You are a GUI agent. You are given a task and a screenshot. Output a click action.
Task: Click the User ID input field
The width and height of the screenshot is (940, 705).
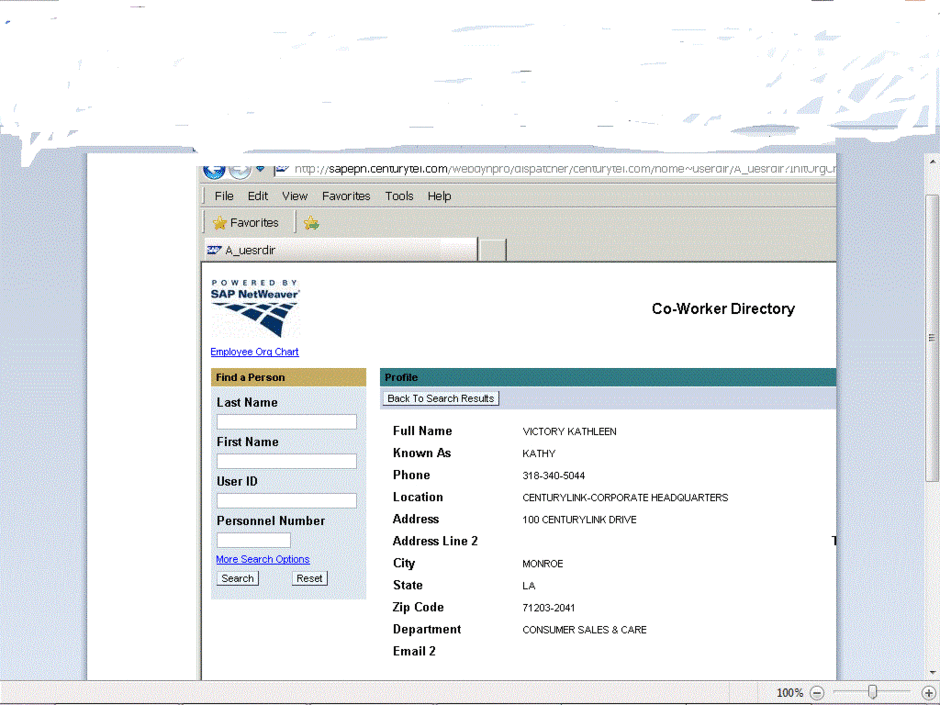coord(287,501)
